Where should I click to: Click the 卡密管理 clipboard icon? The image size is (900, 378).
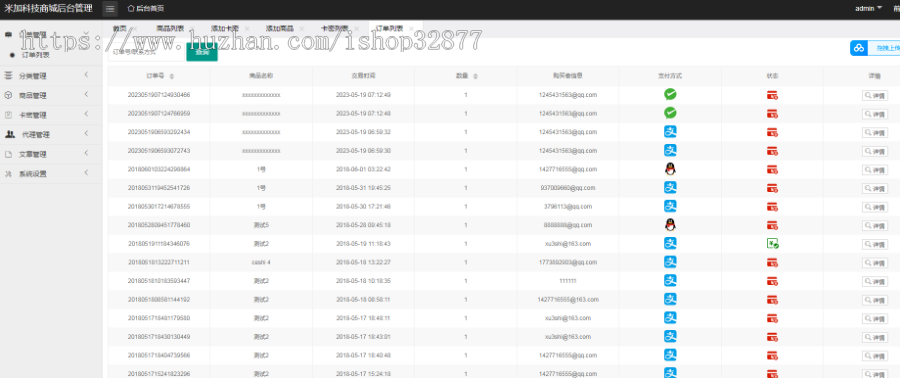click(8, 115)
